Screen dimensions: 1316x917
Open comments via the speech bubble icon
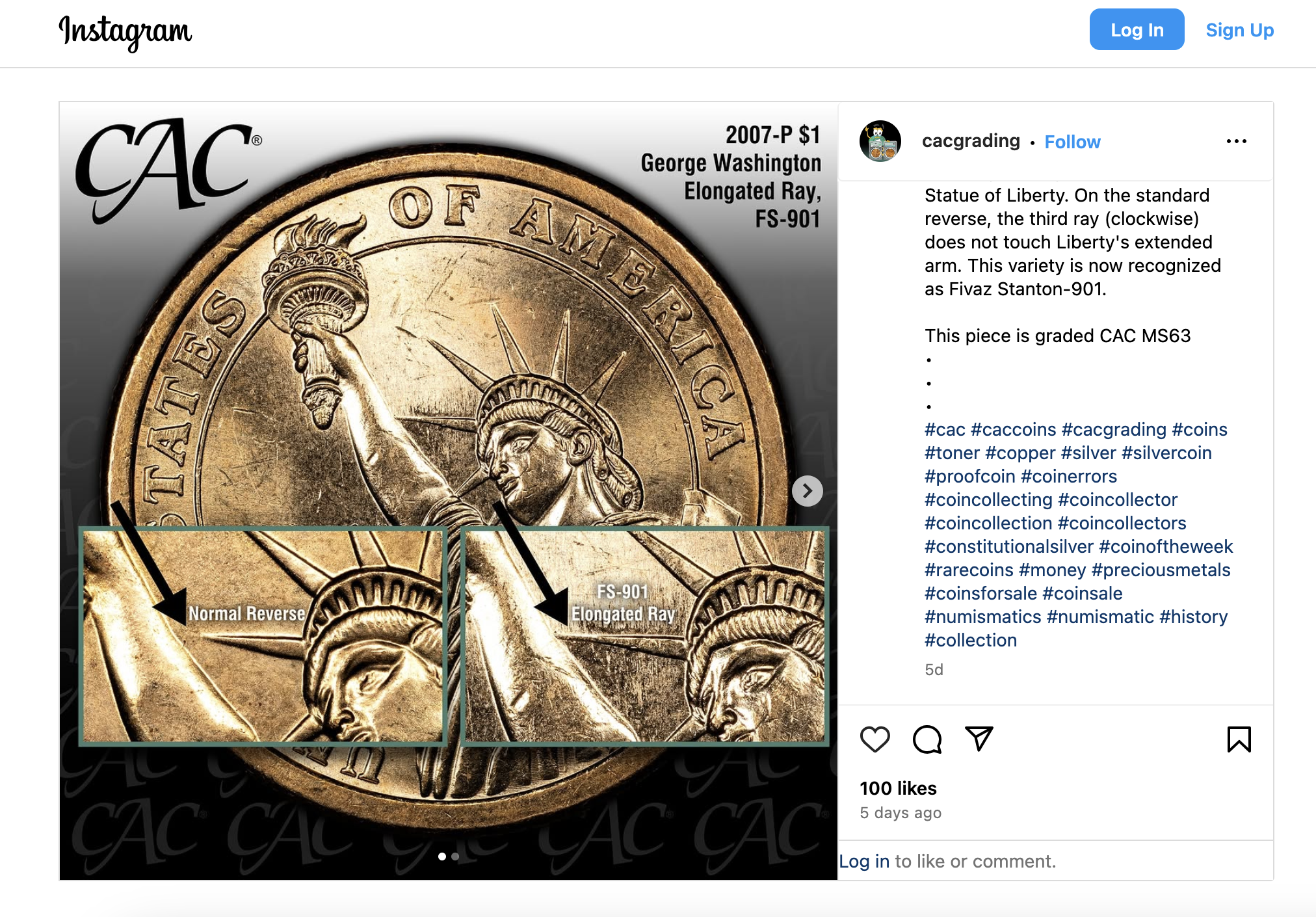pos(927,739)
